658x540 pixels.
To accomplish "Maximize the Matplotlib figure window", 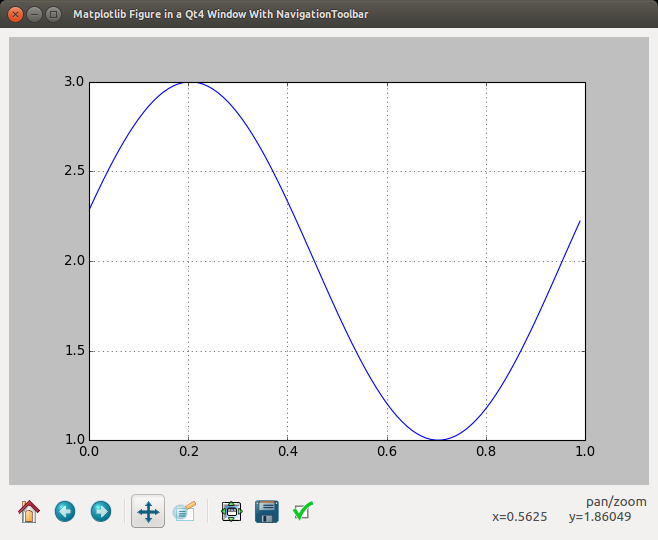I will tap(53, 14).
